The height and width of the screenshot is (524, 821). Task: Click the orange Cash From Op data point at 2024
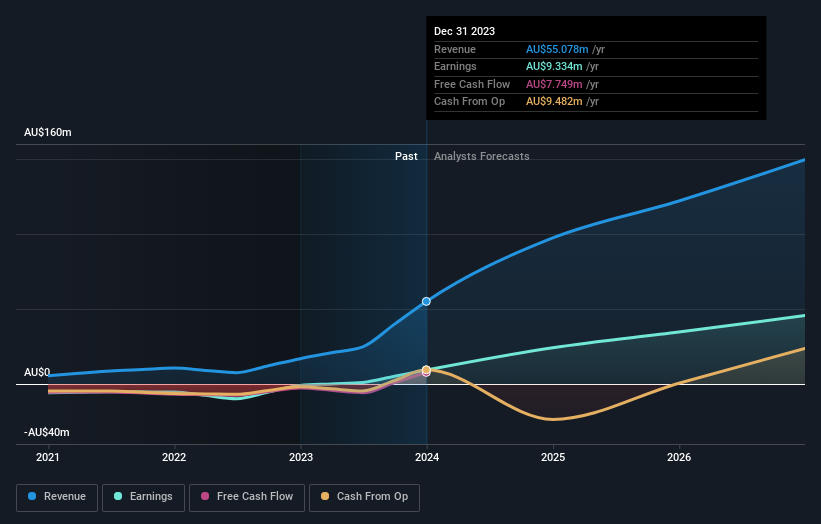tap(426, 370)
